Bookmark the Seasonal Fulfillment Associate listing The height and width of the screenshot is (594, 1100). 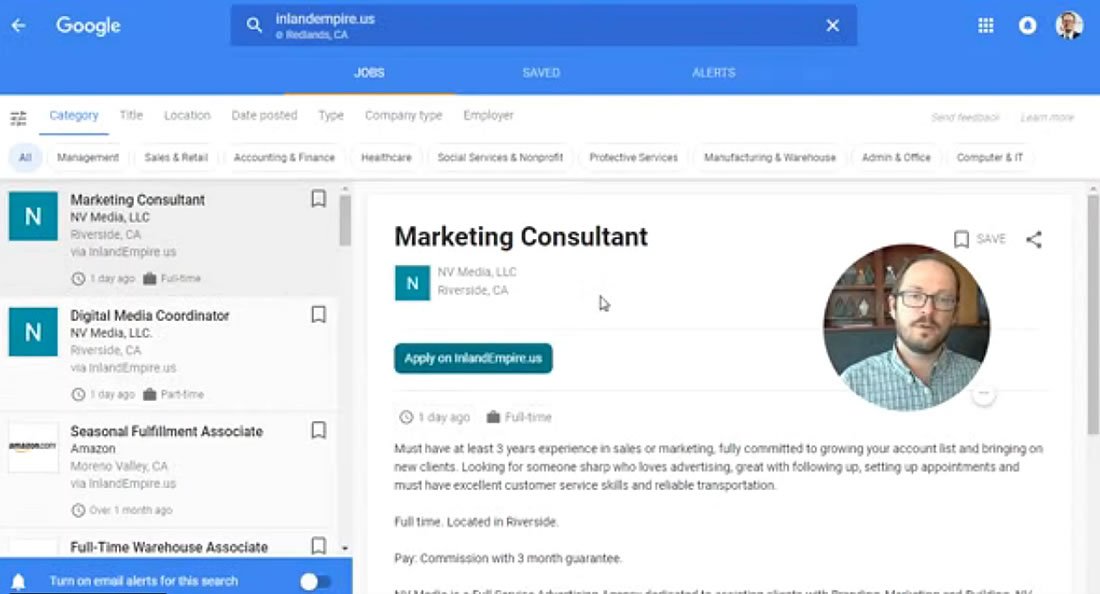click(318, 430)
